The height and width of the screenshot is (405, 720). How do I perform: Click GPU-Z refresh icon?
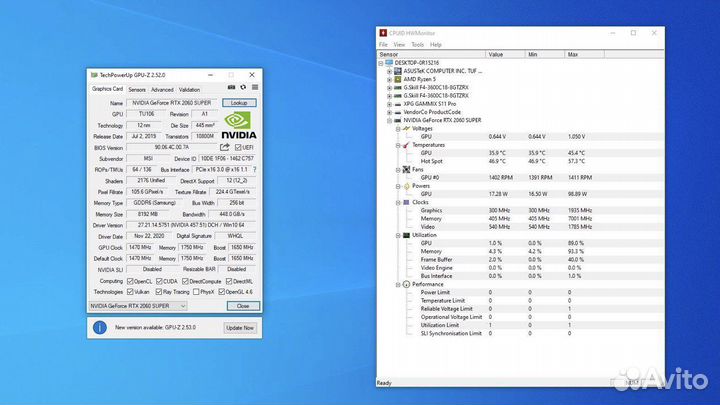click(243, 87)
